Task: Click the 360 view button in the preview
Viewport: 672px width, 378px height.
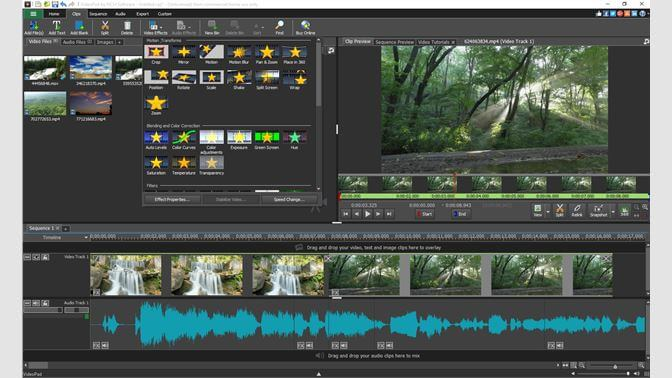Action: coord(624,210)
